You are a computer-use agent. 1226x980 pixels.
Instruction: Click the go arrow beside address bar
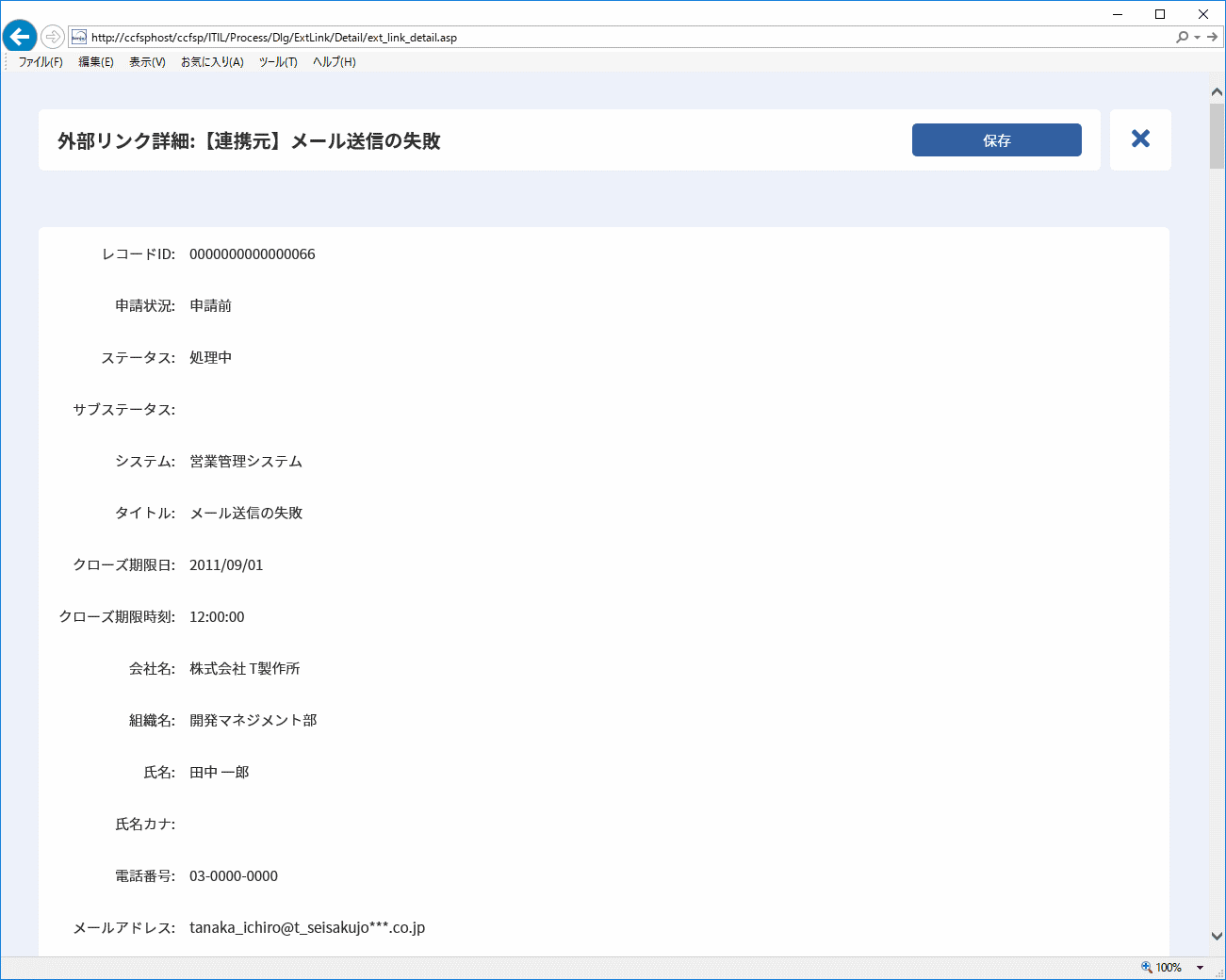1213,38
